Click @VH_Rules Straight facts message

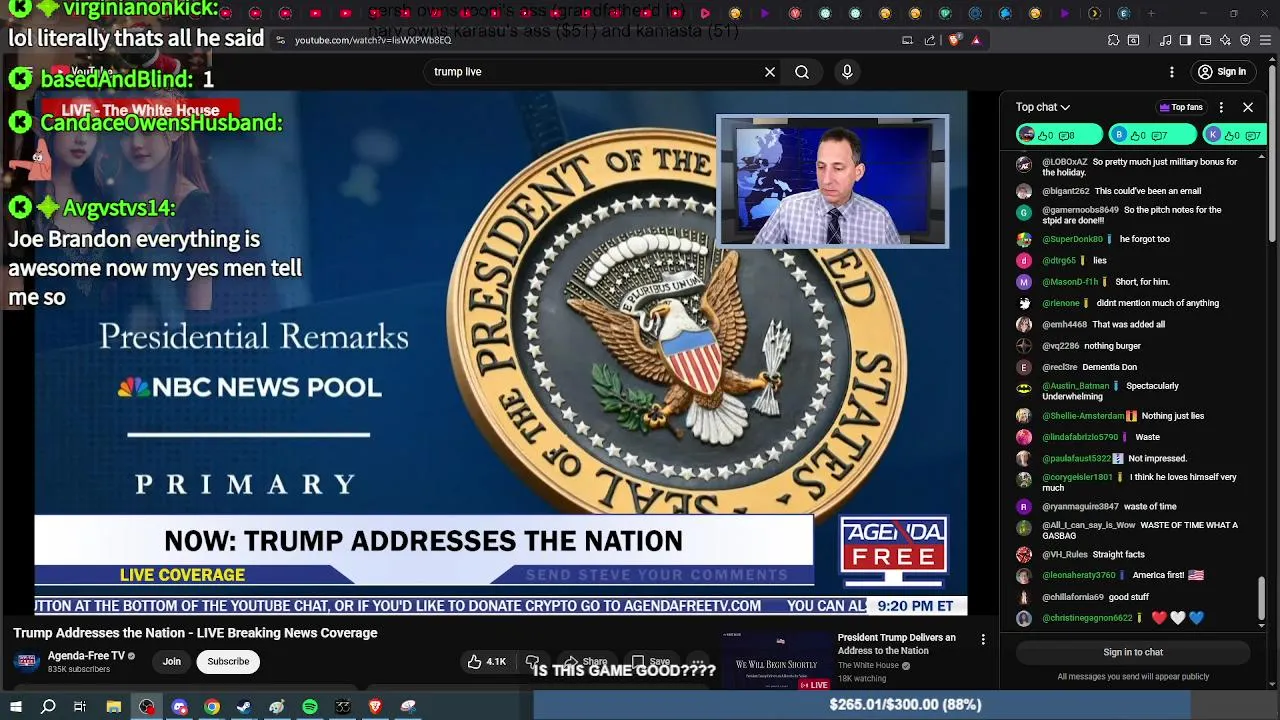click(1134, 554)
